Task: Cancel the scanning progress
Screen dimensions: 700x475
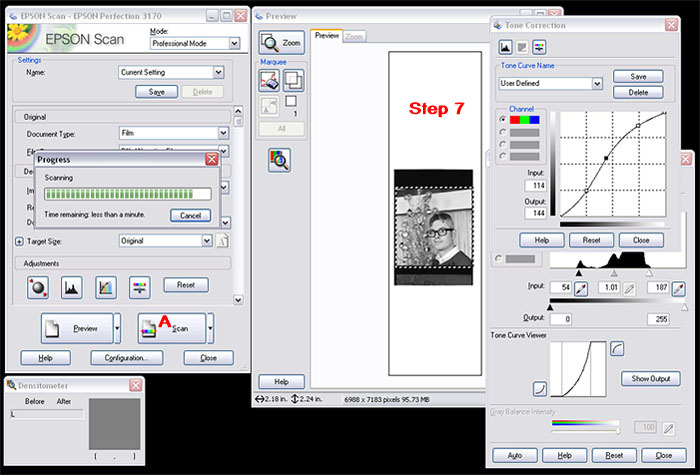Action: tap(191, 215)
